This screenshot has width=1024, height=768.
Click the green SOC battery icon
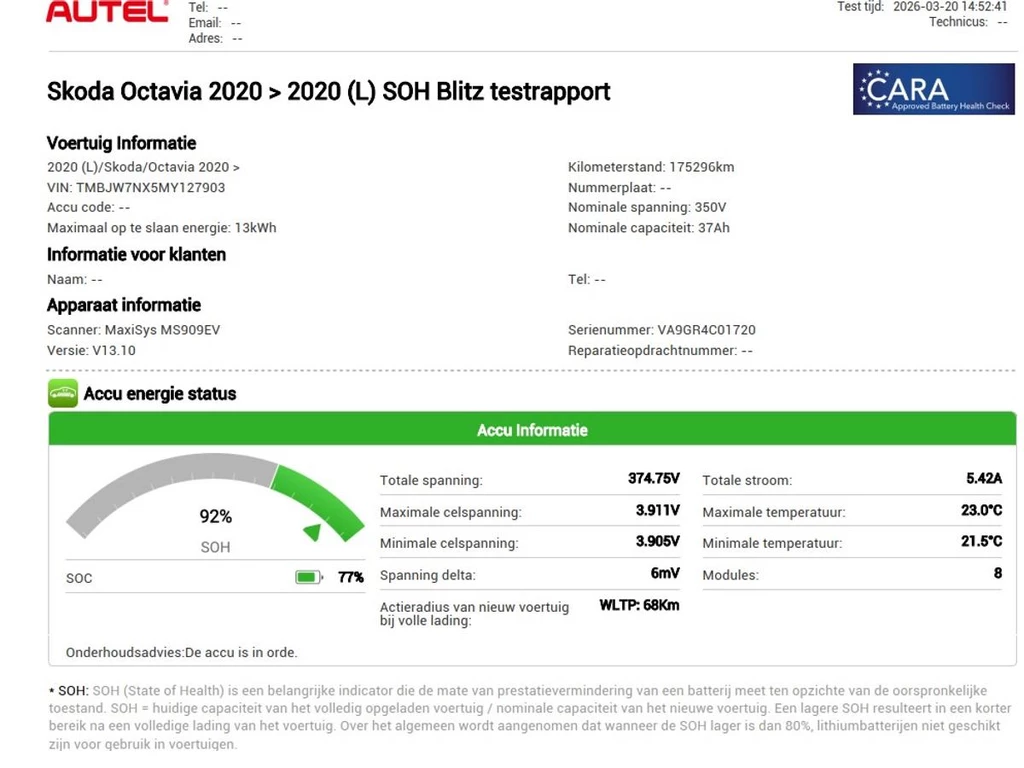(308, 577)
